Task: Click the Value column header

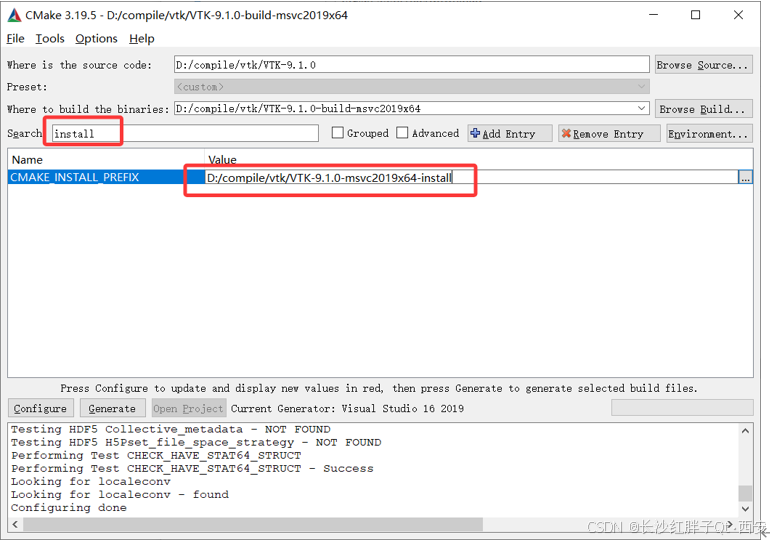Action: point(478,160)
